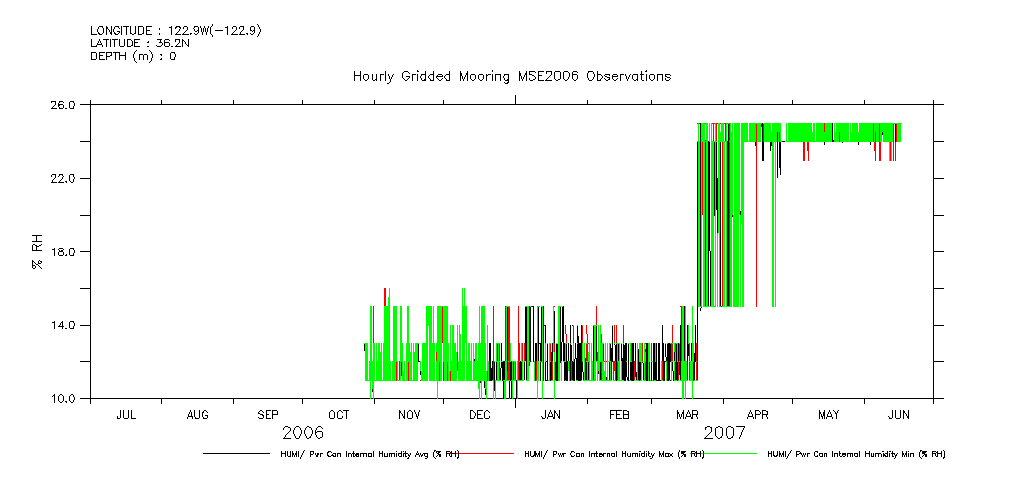Viewport: 1009px width, 504px height.
Task: Click the '% RH' y-axis label
Action: [x=37, y=251]
